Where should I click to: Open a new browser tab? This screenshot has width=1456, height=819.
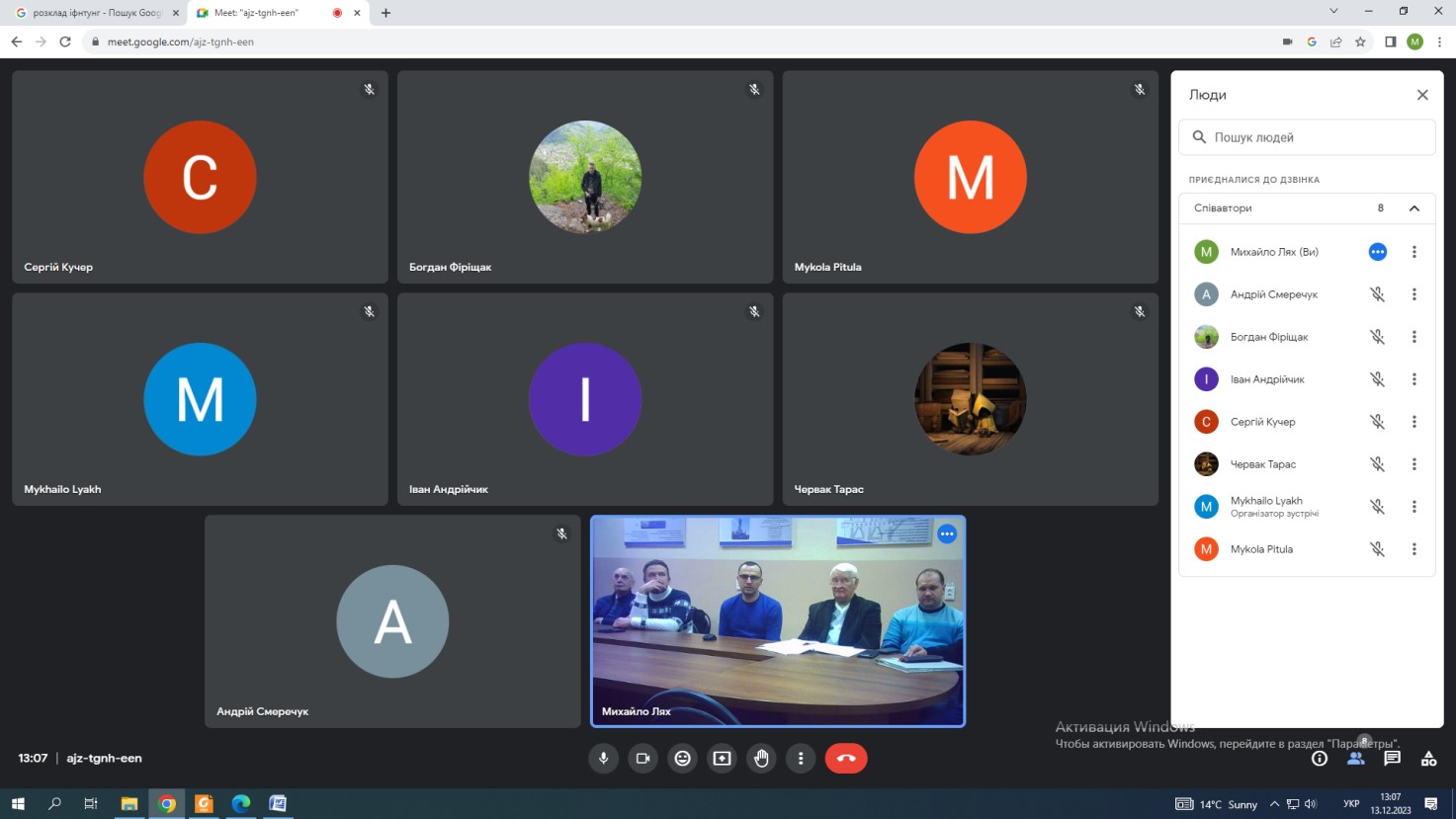[x=385, y=13]
